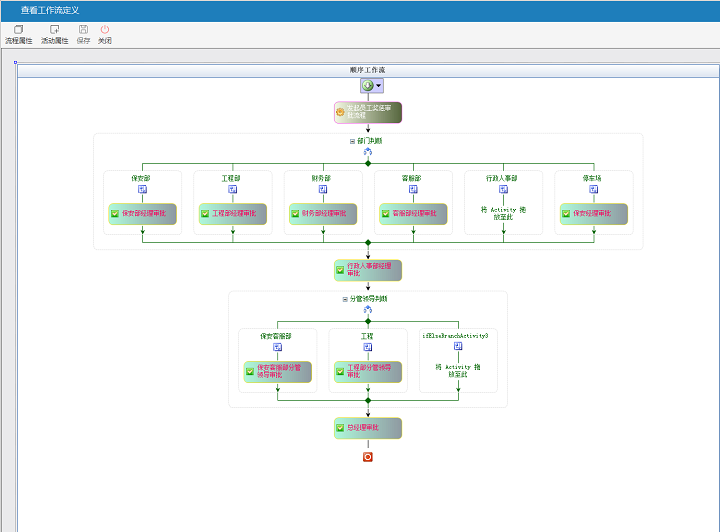Viewport: 720px width, 532px height.
Task: Select the 发起员工奖惩审批流程 activity node
Action: coord(368,112)
